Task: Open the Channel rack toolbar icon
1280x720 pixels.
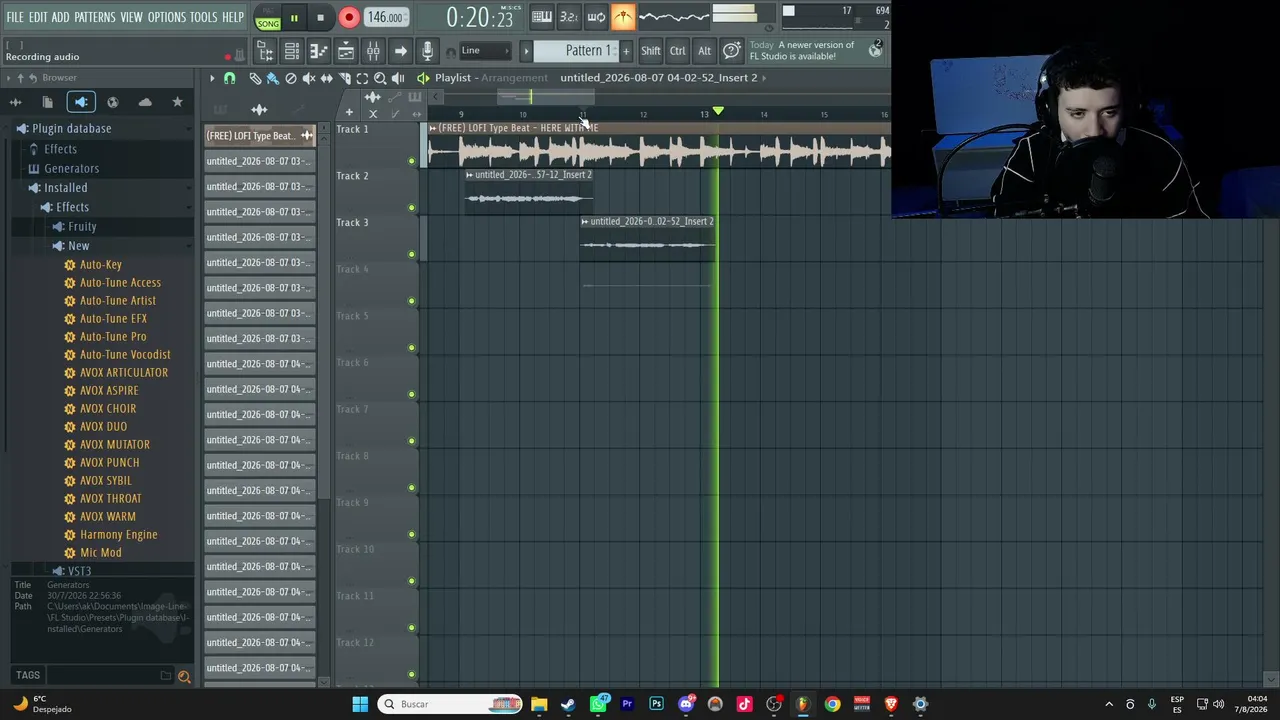Action: 292,51
